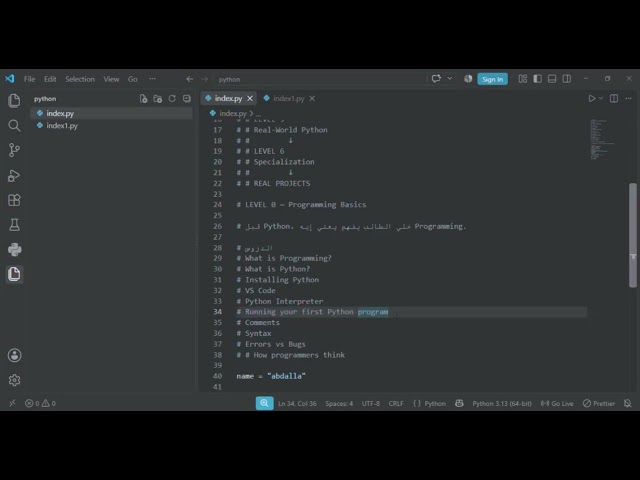
Task: Change Spaces: 4 indentation setting
Action: pyautogui.click(x=339, y=403)
